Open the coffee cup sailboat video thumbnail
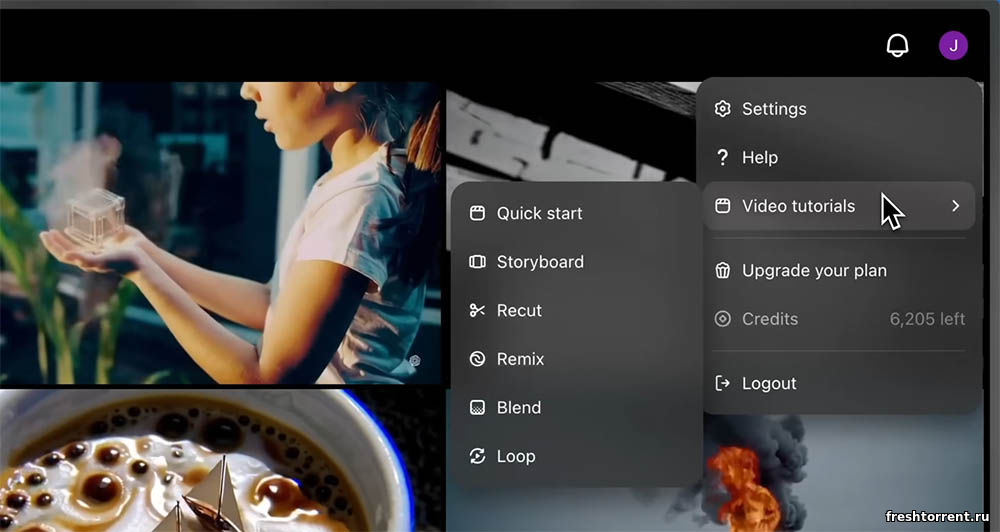1000x532 pixels. [200, 462]
